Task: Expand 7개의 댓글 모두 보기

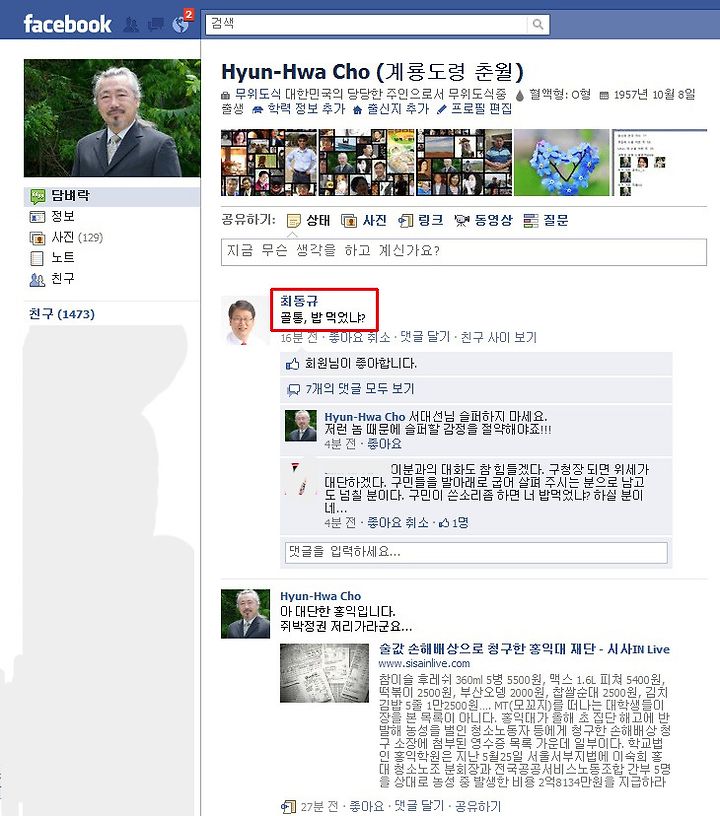Action: (359, 389)
